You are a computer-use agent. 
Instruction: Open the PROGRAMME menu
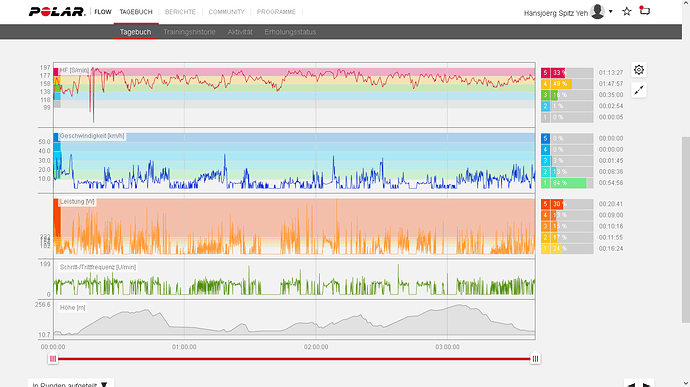[276, 12]
